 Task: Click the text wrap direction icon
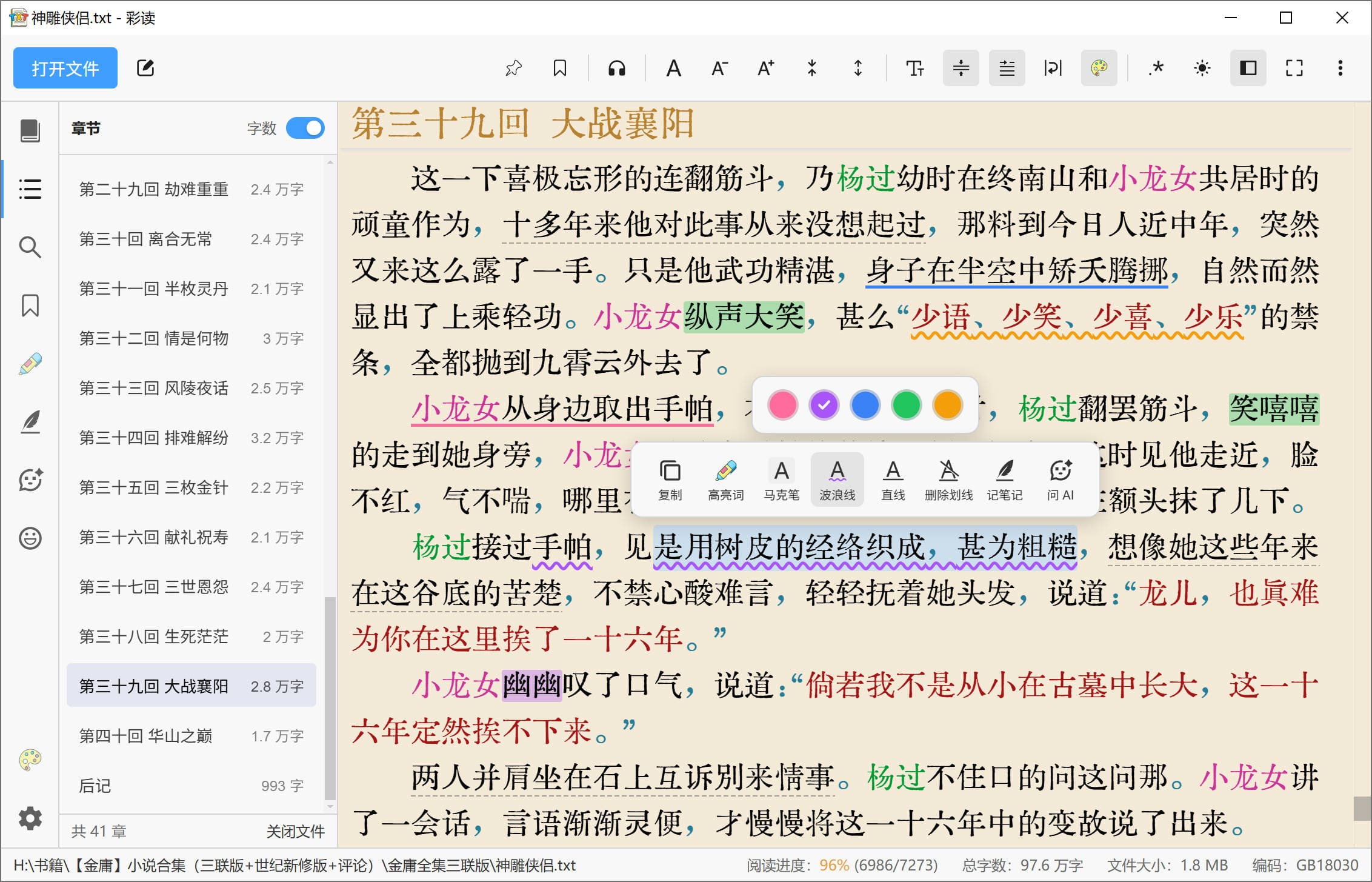[x=1053, y=68]
